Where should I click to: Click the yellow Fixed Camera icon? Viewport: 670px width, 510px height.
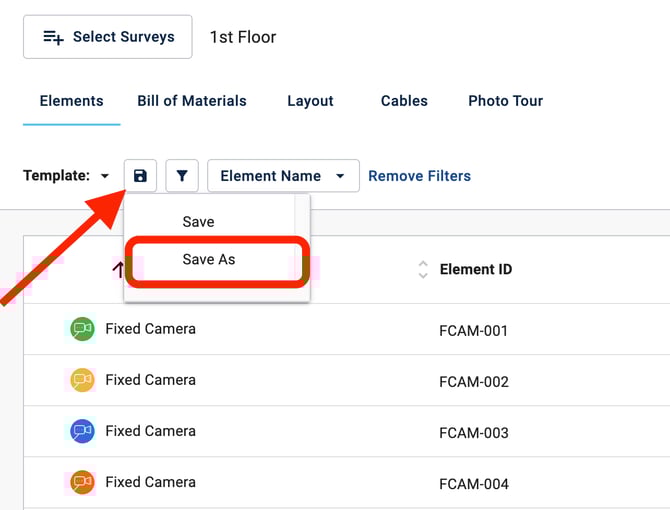(x=82, y=380)
